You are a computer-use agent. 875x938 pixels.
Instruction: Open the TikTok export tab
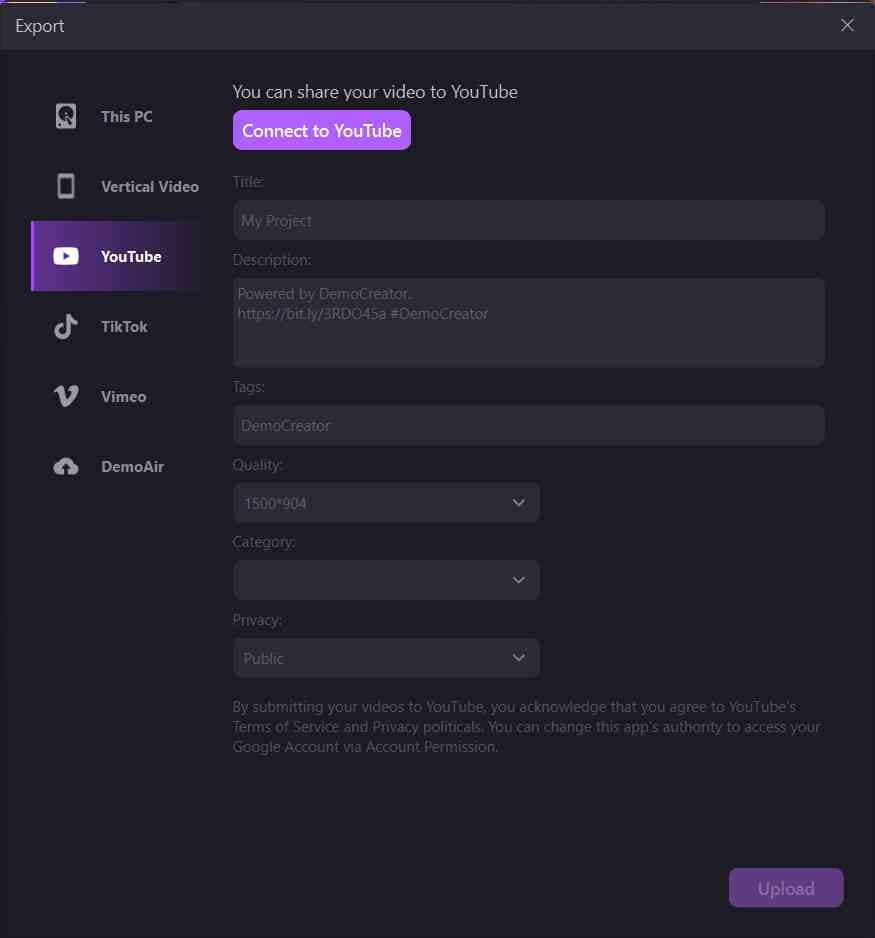coord(116,327)
